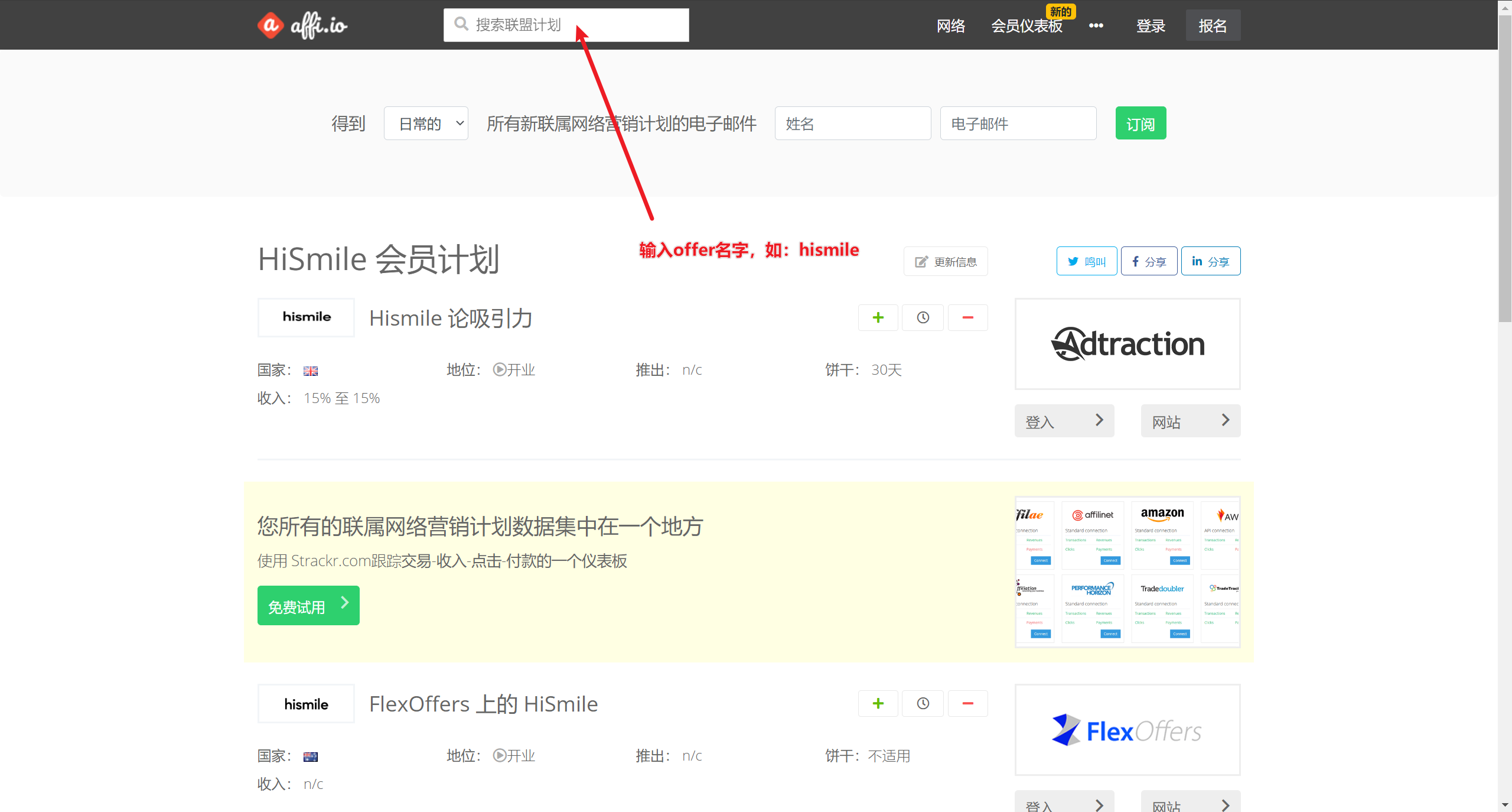Click the hismile logo thumbnail
This screenshot has height=812, width=1512.
305,317
